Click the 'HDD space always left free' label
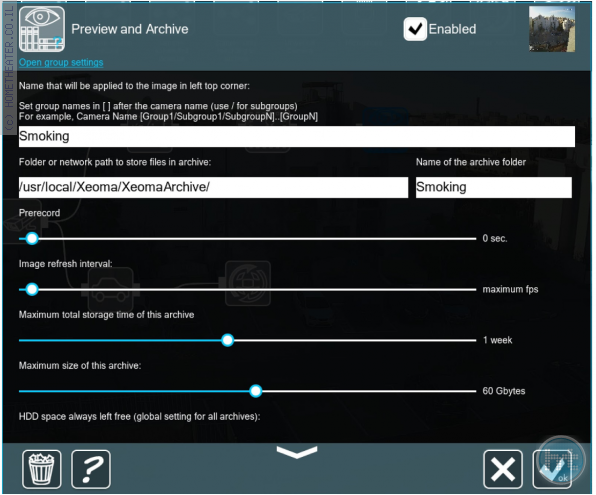Screen dimensions: 596x495 tap(139, 417)
